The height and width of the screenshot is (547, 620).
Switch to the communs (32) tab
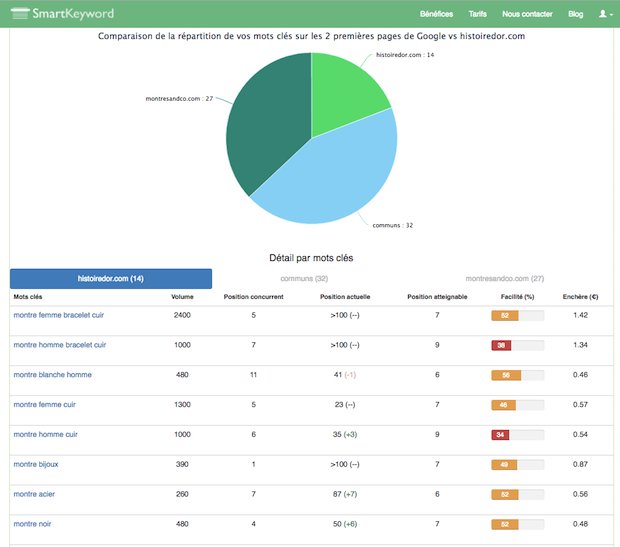tap(304, 278)
